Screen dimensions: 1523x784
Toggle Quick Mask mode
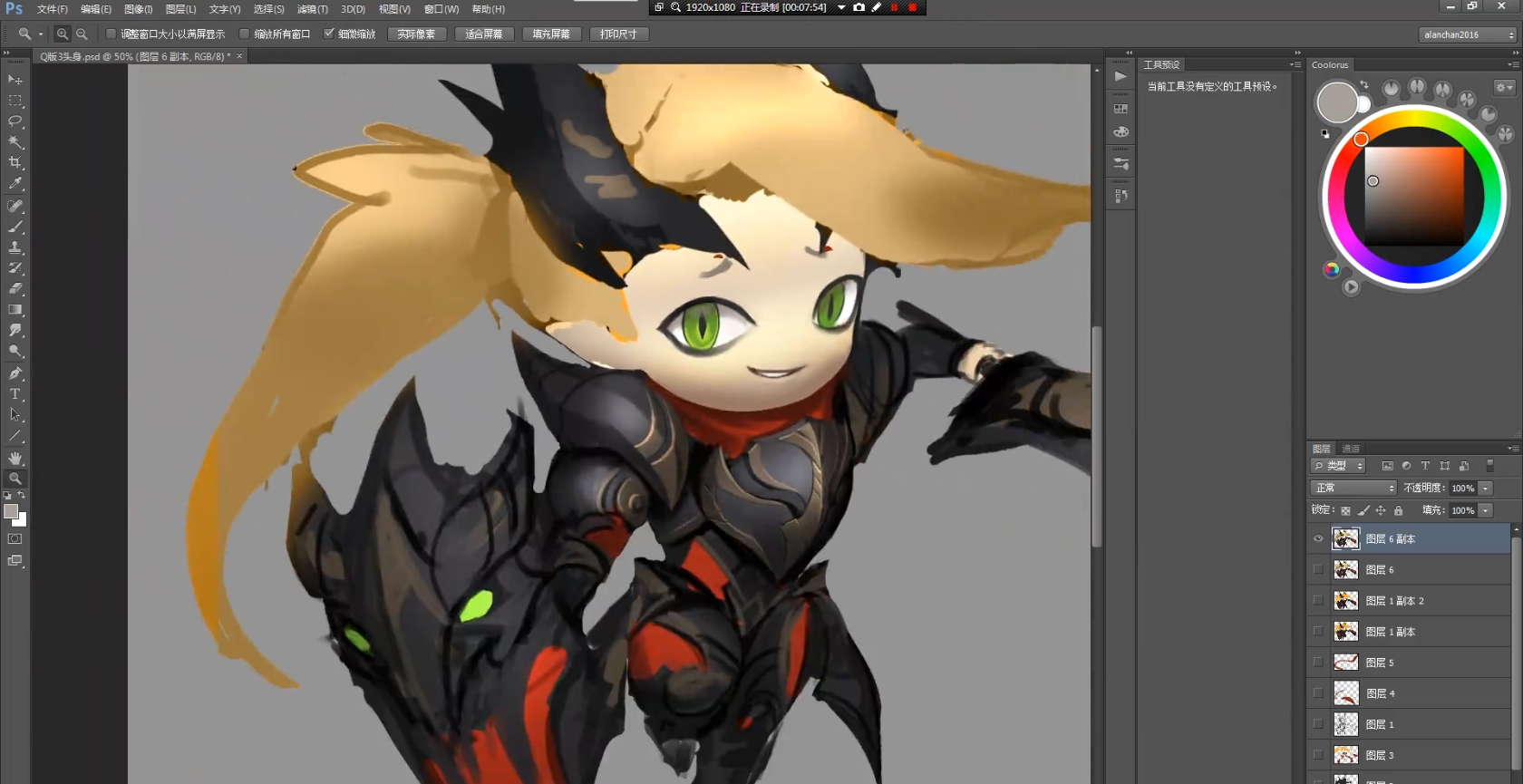point(15,539)
